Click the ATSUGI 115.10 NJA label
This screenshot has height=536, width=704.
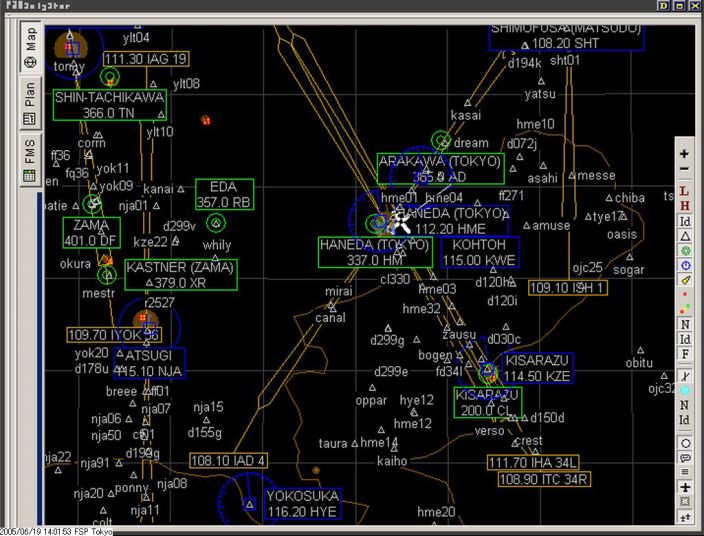(x=149, y=363)
